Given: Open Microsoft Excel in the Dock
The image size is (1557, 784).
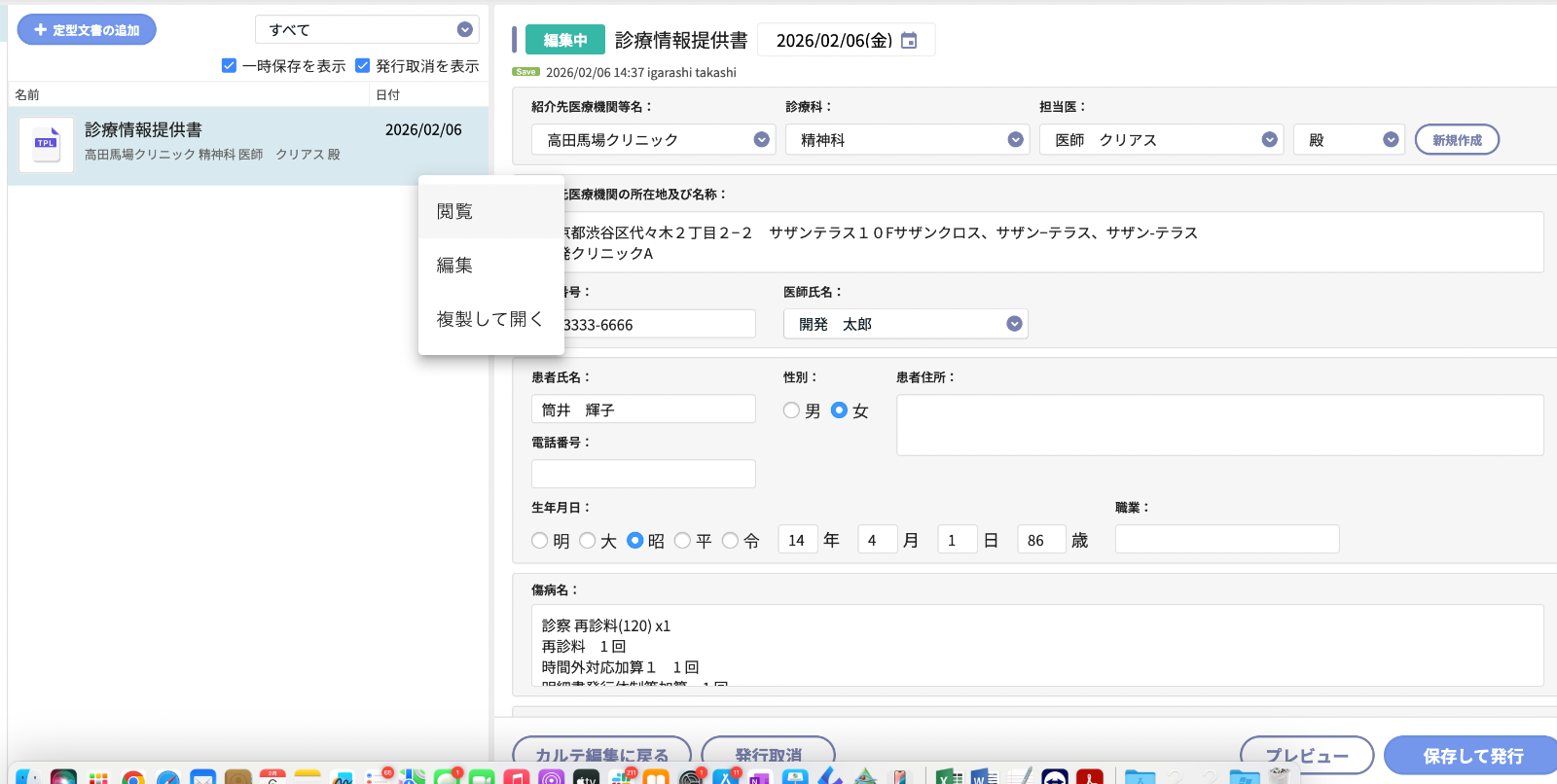Looking at the screenshot, I should [x=949, y=777].
